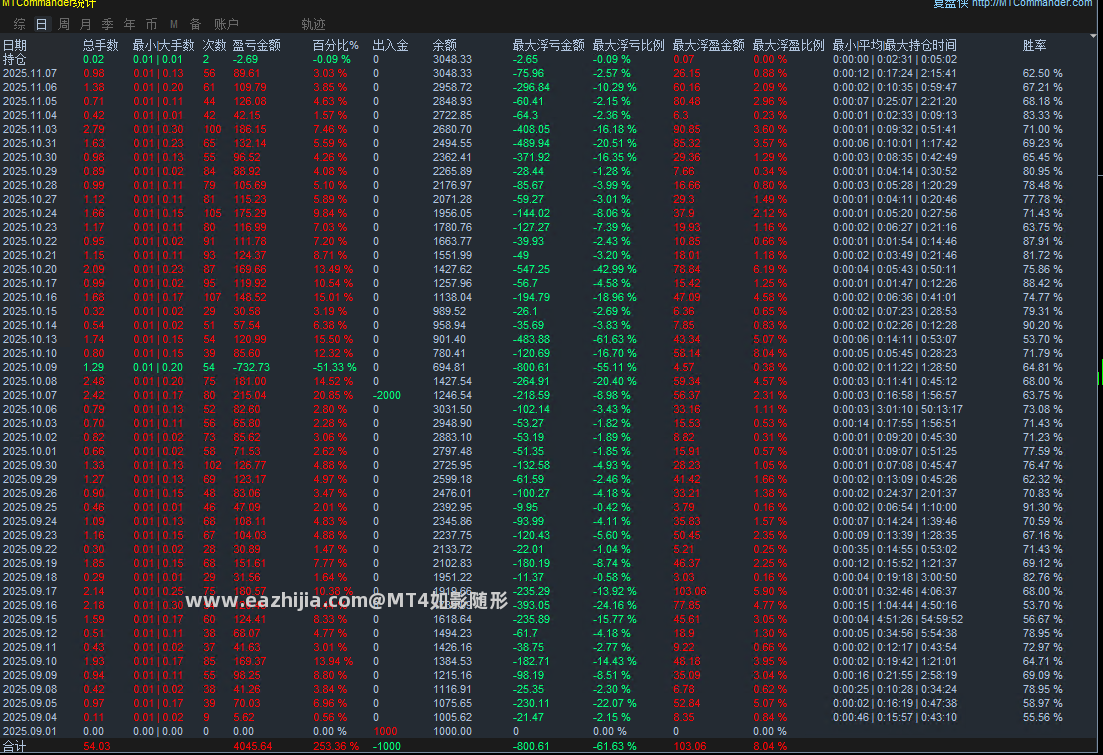
Task: Click the 盈亏金额 column header
Action: coord(257,46)
